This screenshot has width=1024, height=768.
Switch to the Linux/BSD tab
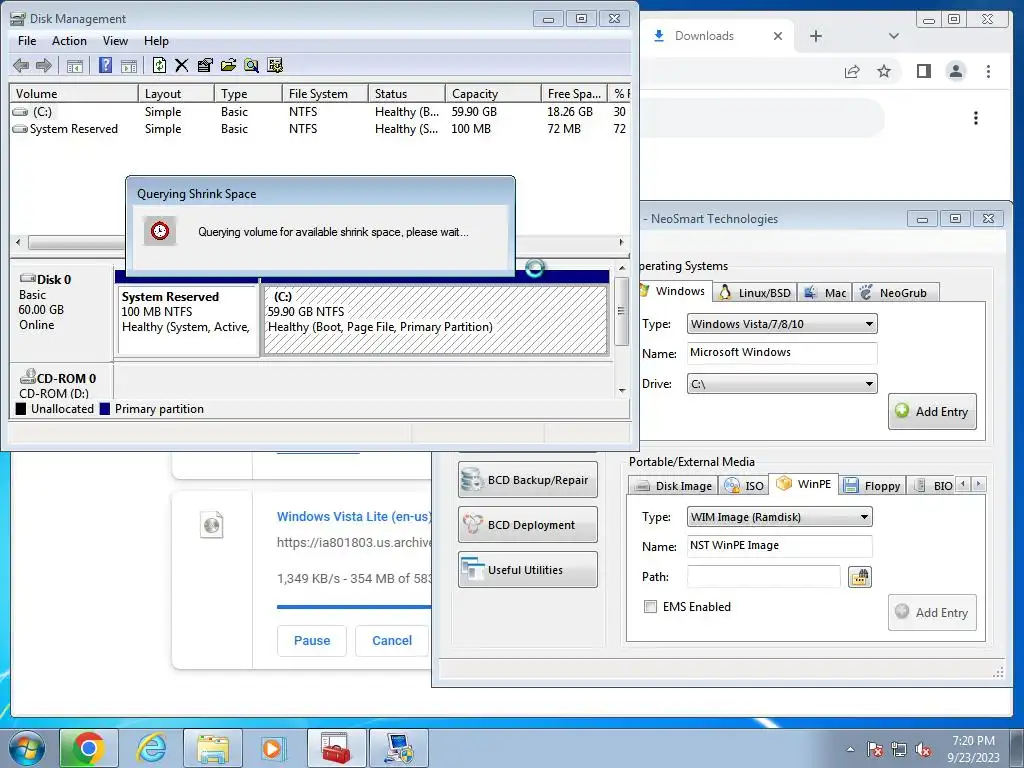pyautogui.click(x=754, y=293)
